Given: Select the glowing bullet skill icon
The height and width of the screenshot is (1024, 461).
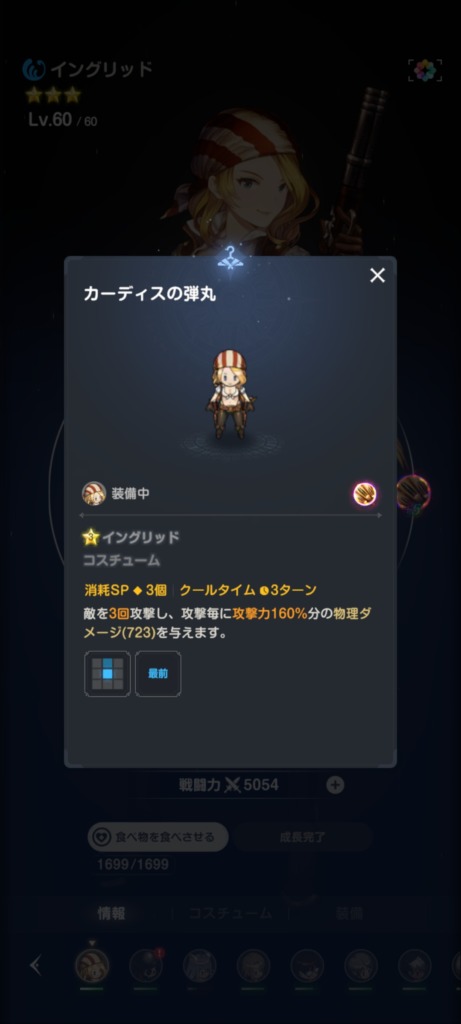Looking at the screenshot, I should 365,494.
